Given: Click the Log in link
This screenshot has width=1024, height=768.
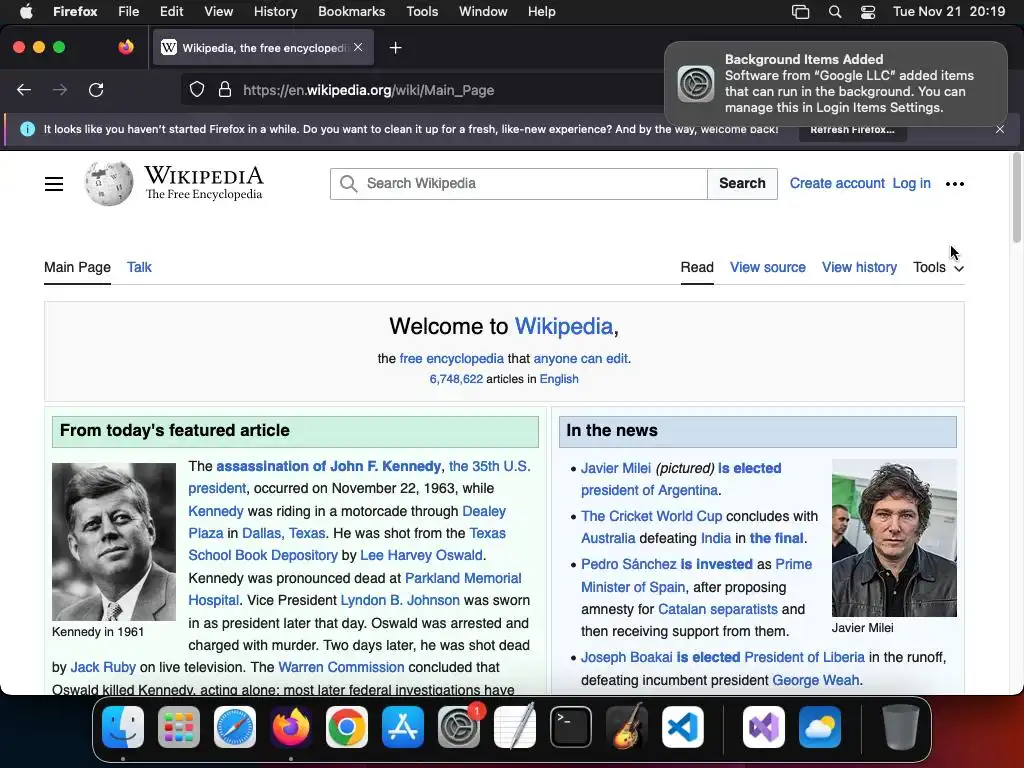Looking at the screenshot, I should coord(912,184).
